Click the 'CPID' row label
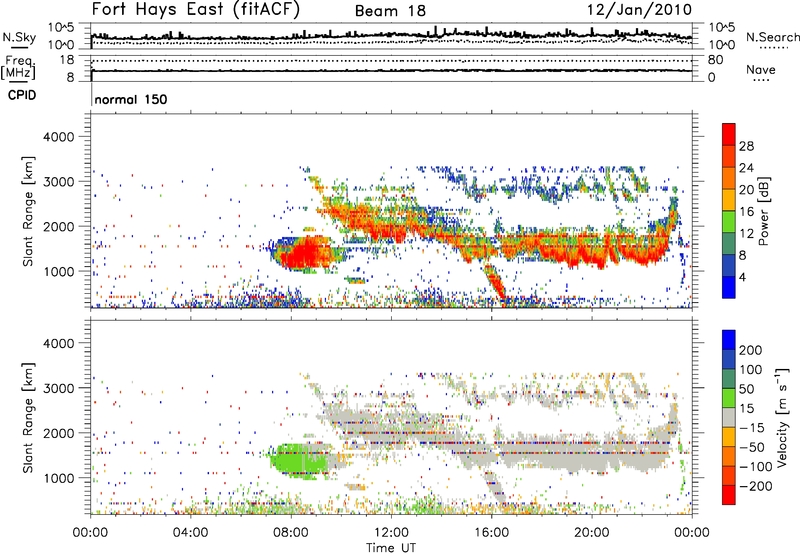Viewport: 800px width, 554px height. coord(22,95)
